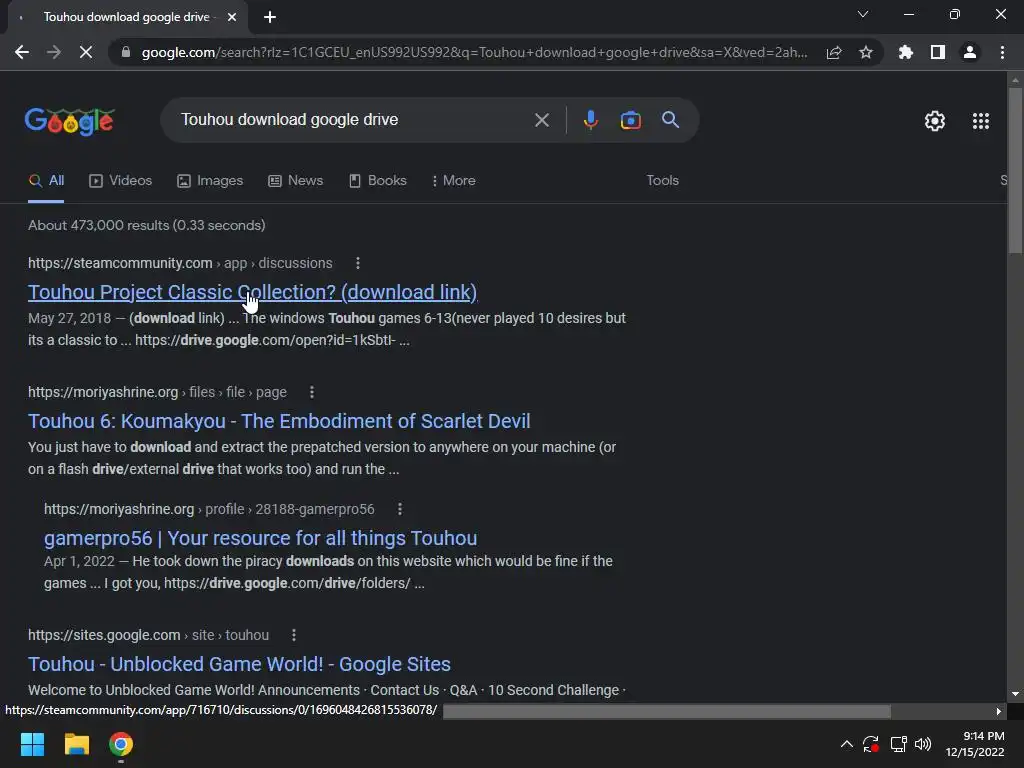Viewport: 1024px width, 768px height.
Task: Close the Touhou download google drive tab
Action: (x=232, y=17)
